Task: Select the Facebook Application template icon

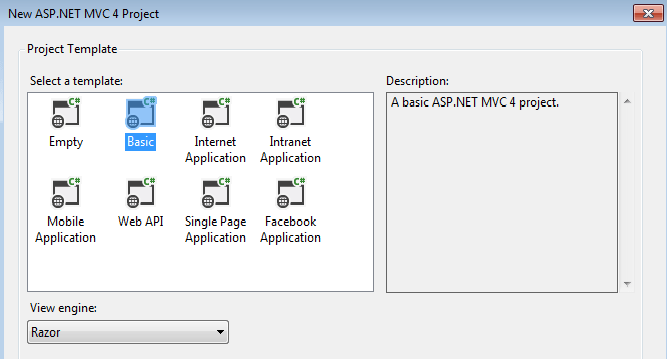Action: pyautogui.click(x=291, y=193)
